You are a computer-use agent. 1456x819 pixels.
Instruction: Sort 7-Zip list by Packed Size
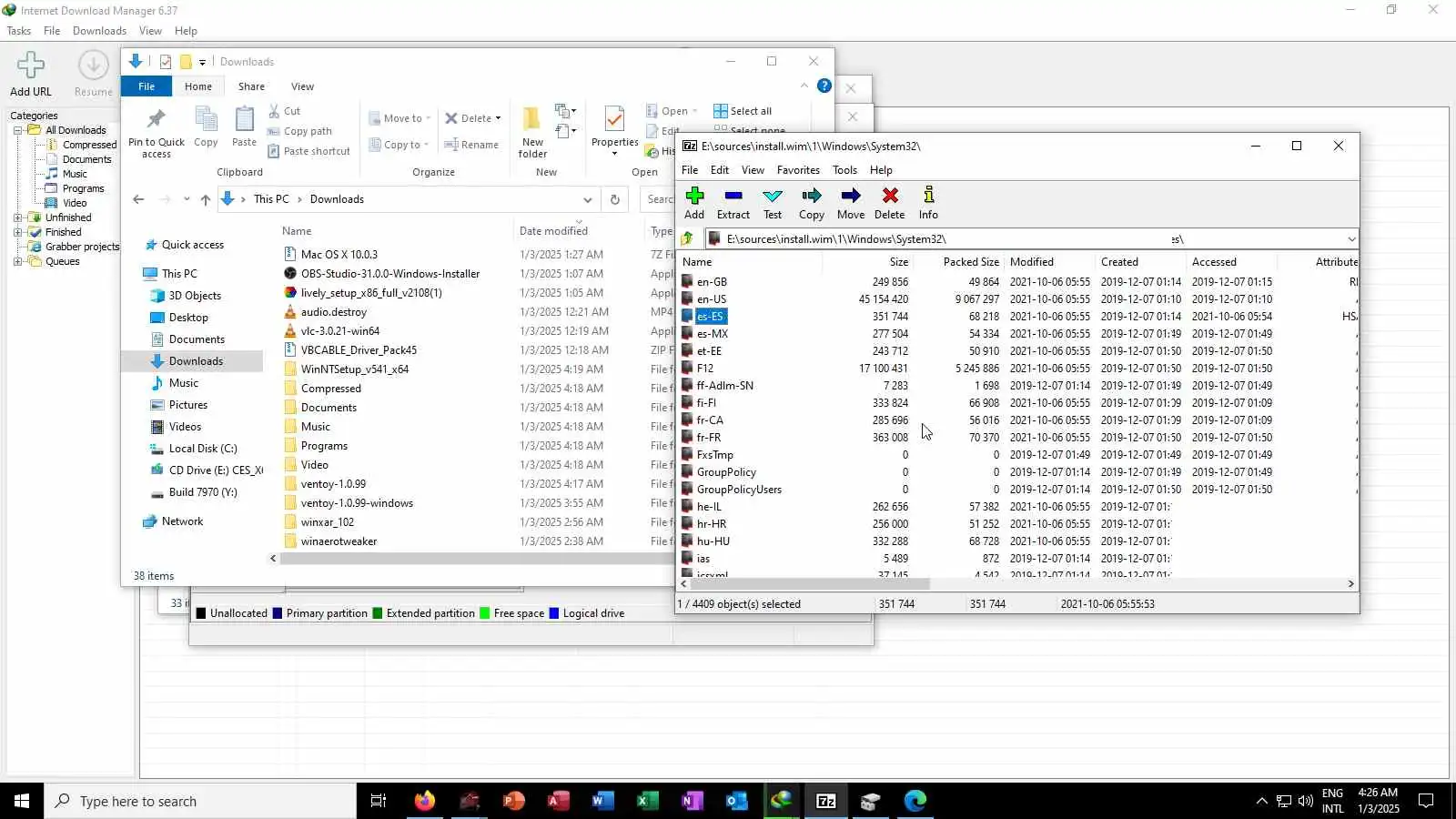(x=959, y=262)
